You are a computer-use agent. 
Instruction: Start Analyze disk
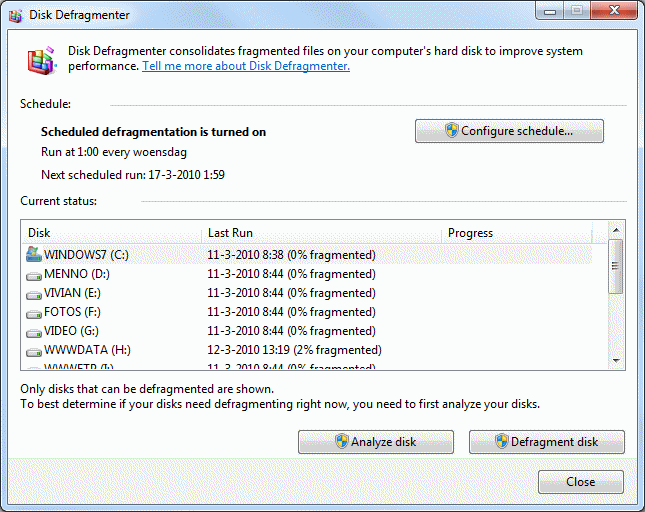click(x=376, y=442)
